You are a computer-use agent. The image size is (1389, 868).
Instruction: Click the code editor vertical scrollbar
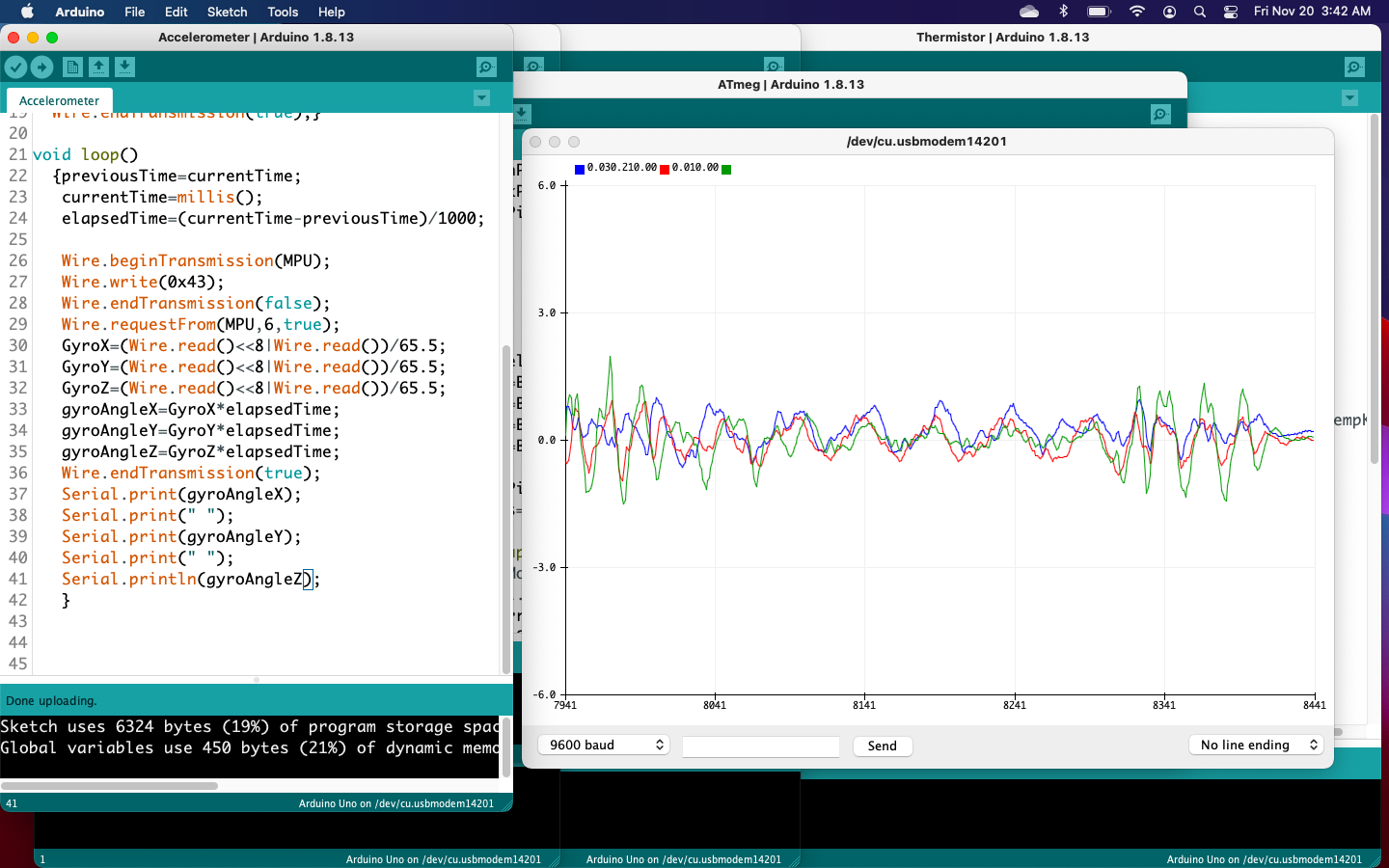click(x=506, y=509)
